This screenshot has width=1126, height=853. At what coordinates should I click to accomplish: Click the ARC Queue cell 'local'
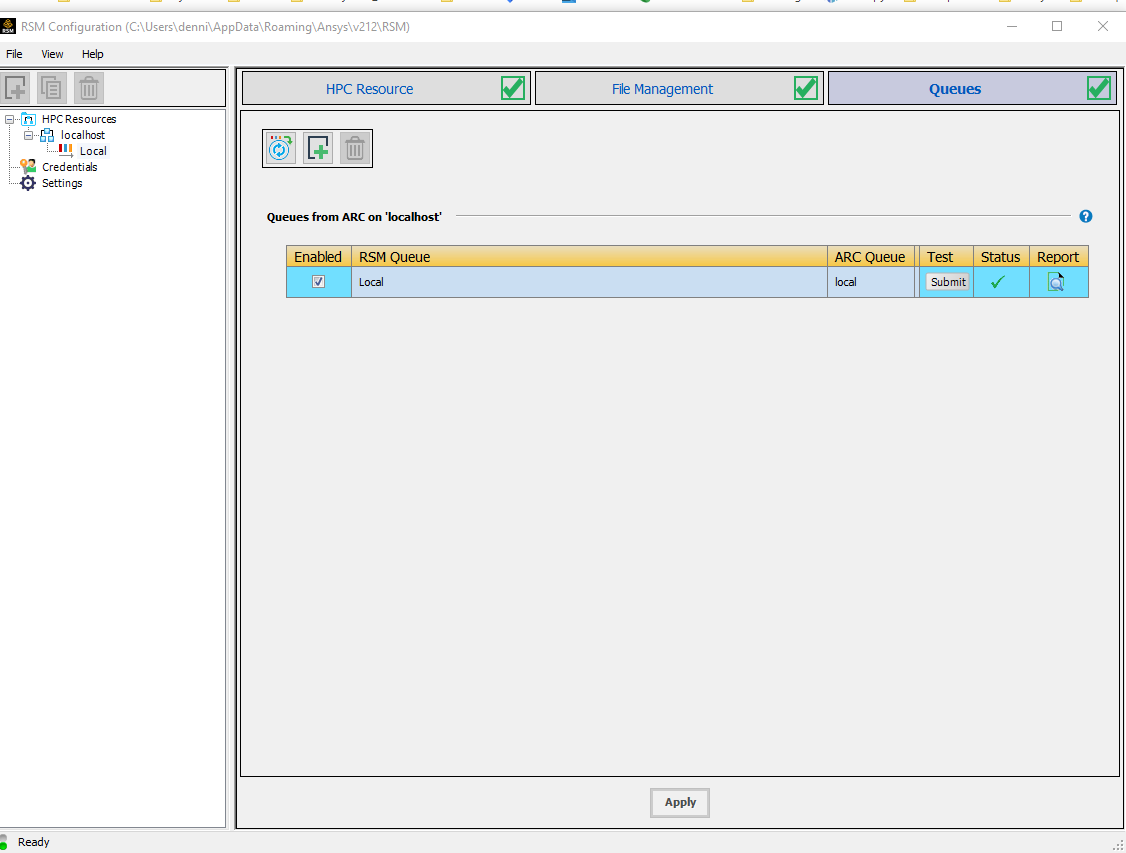pos(872,282)
